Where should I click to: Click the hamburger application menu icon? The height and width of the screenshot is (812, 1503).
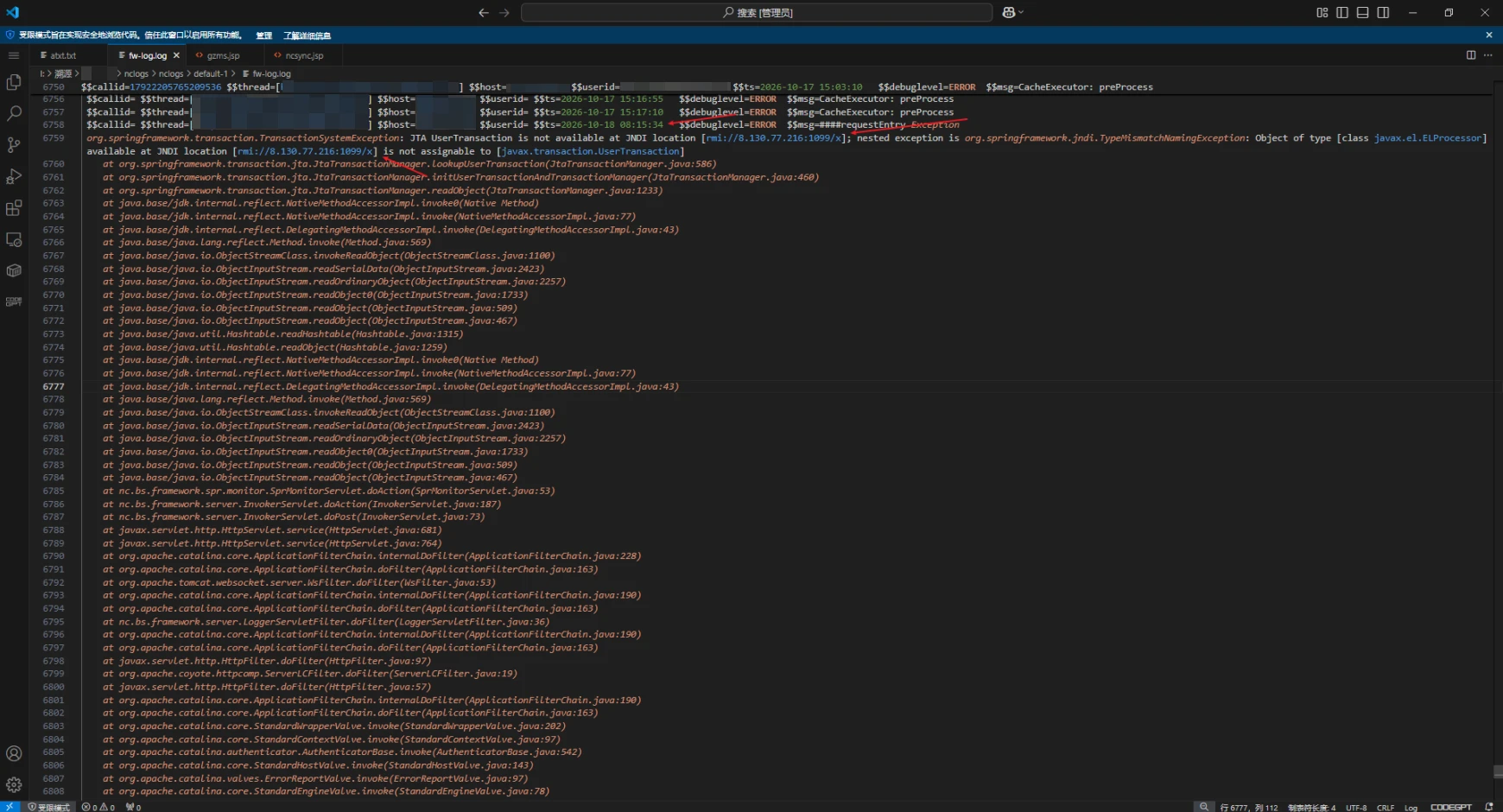pos(14,55)
